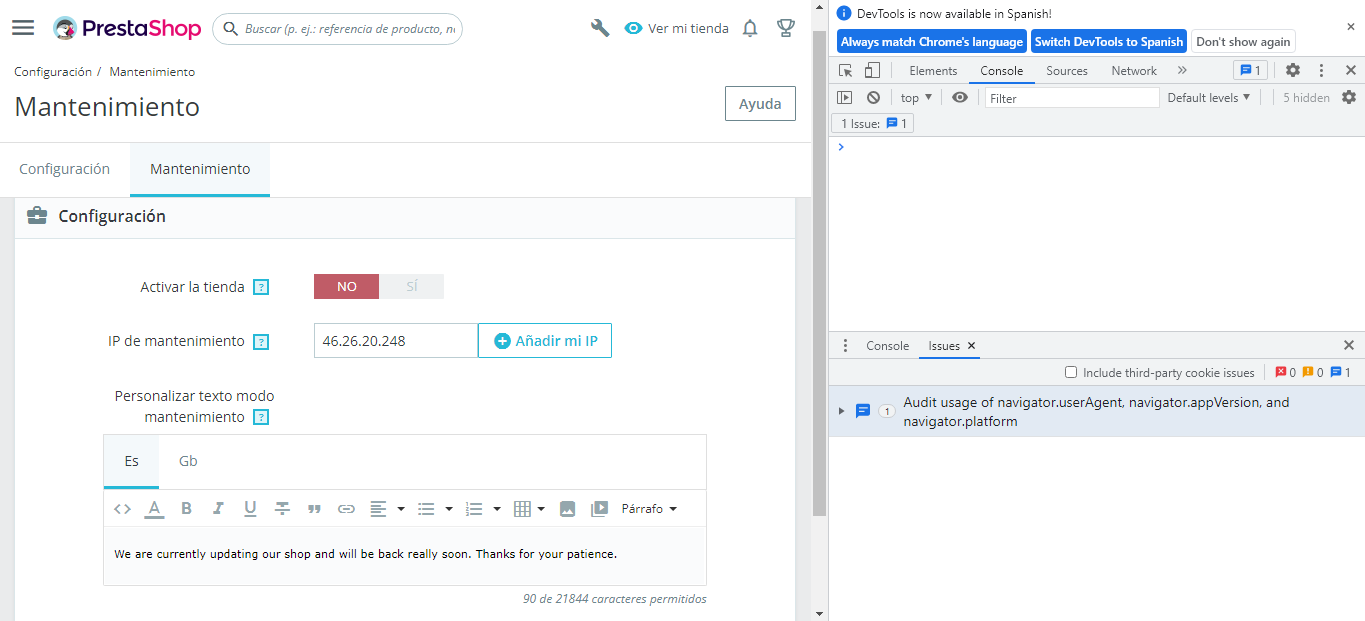
Task: Open quick access wrench icon
Action: click(x=600, y=28)
